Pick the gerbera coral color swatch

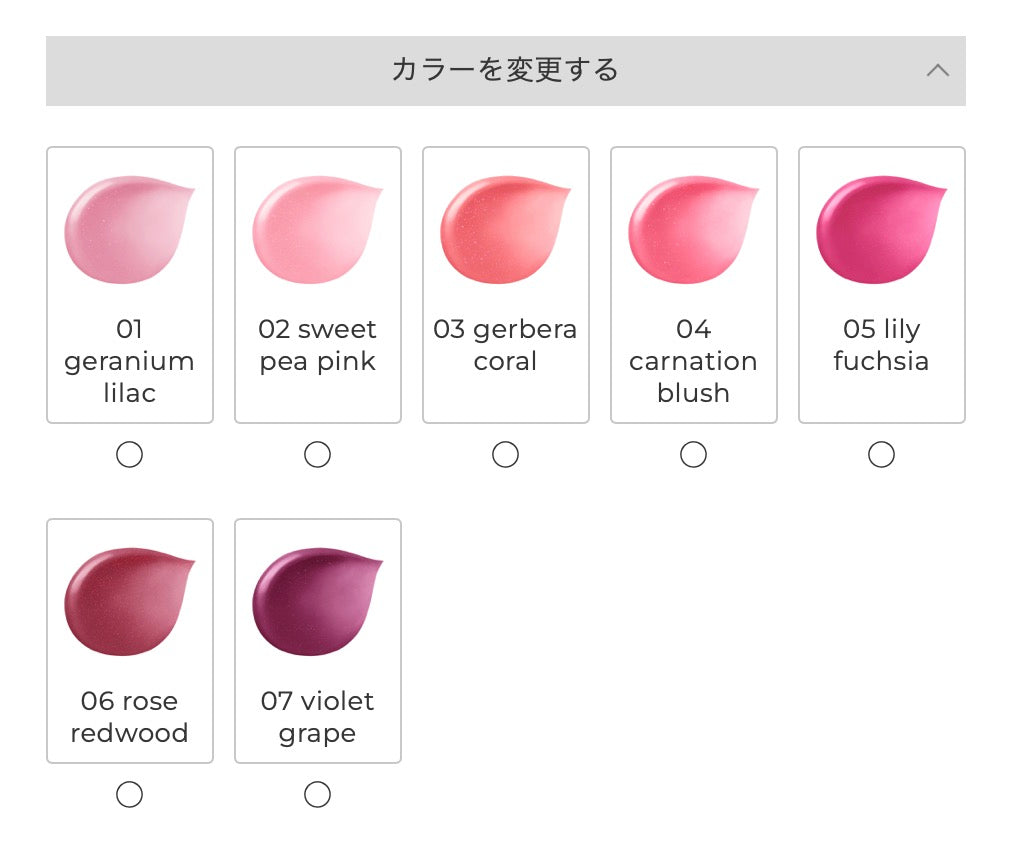coord(503,229)
